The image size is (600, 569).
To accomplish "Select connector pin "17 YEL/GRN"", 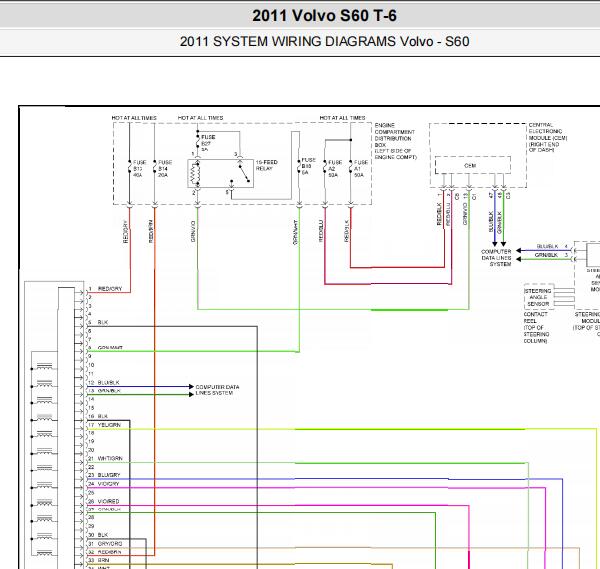I will [x=105, y=425].
